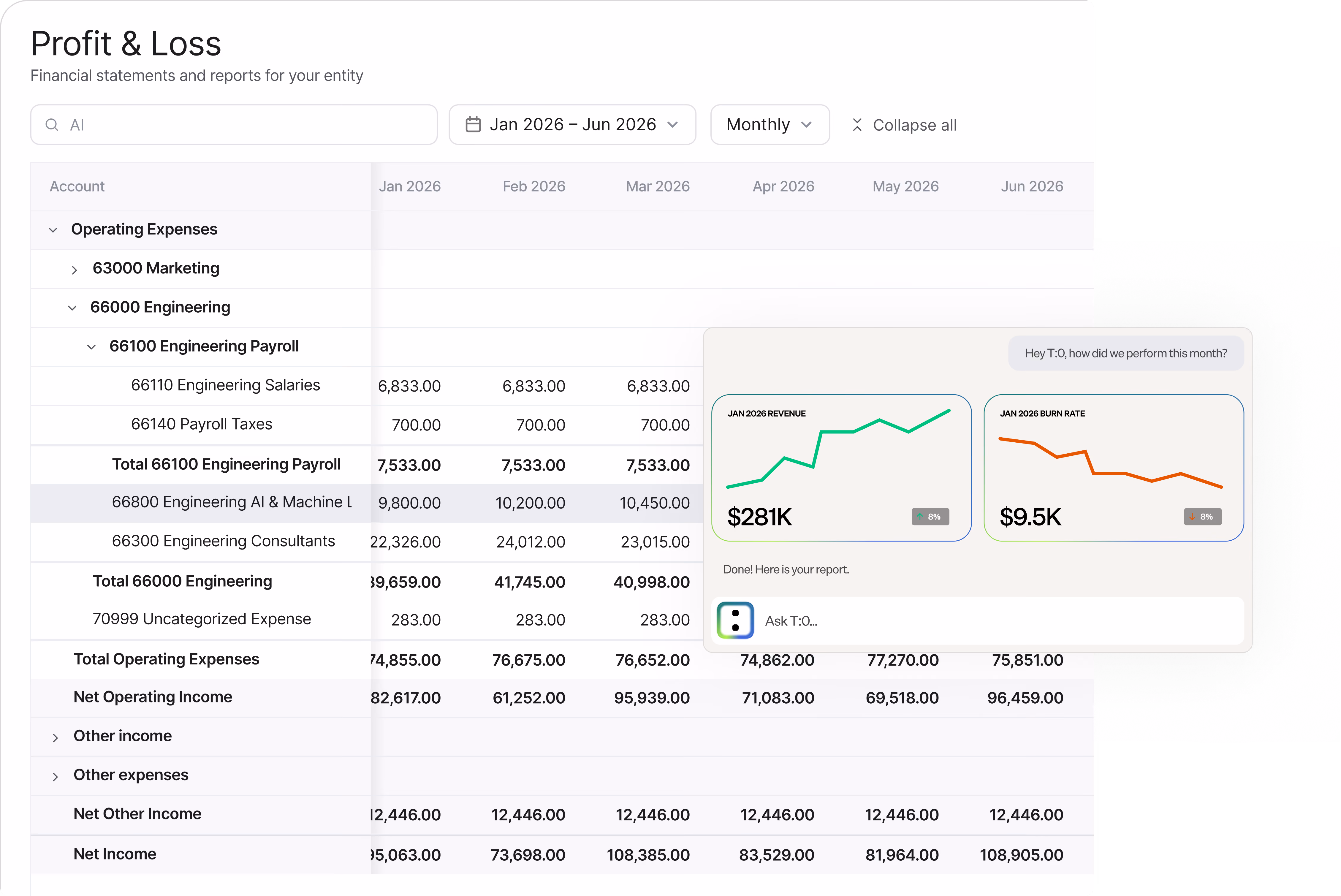
Task: Click the 24,012.00 consultants cell for February
Action: click(530, 542)
